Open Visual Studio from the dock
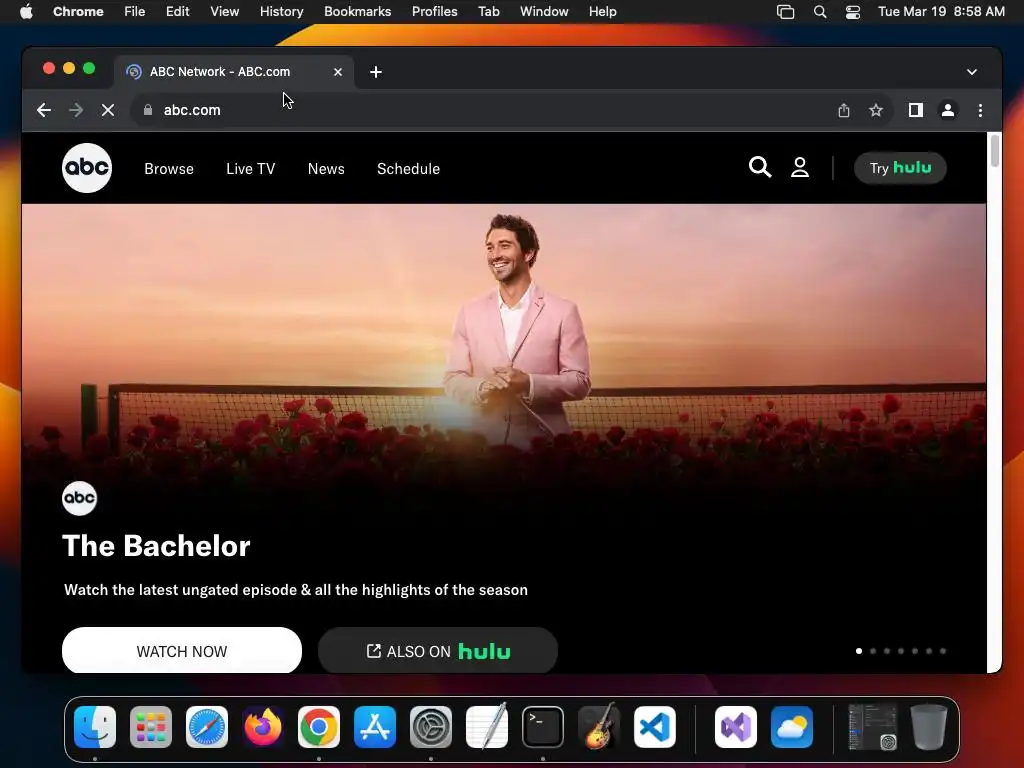Image resolution: width=1024 pixels, height=768 pixels. click(736, 727)
